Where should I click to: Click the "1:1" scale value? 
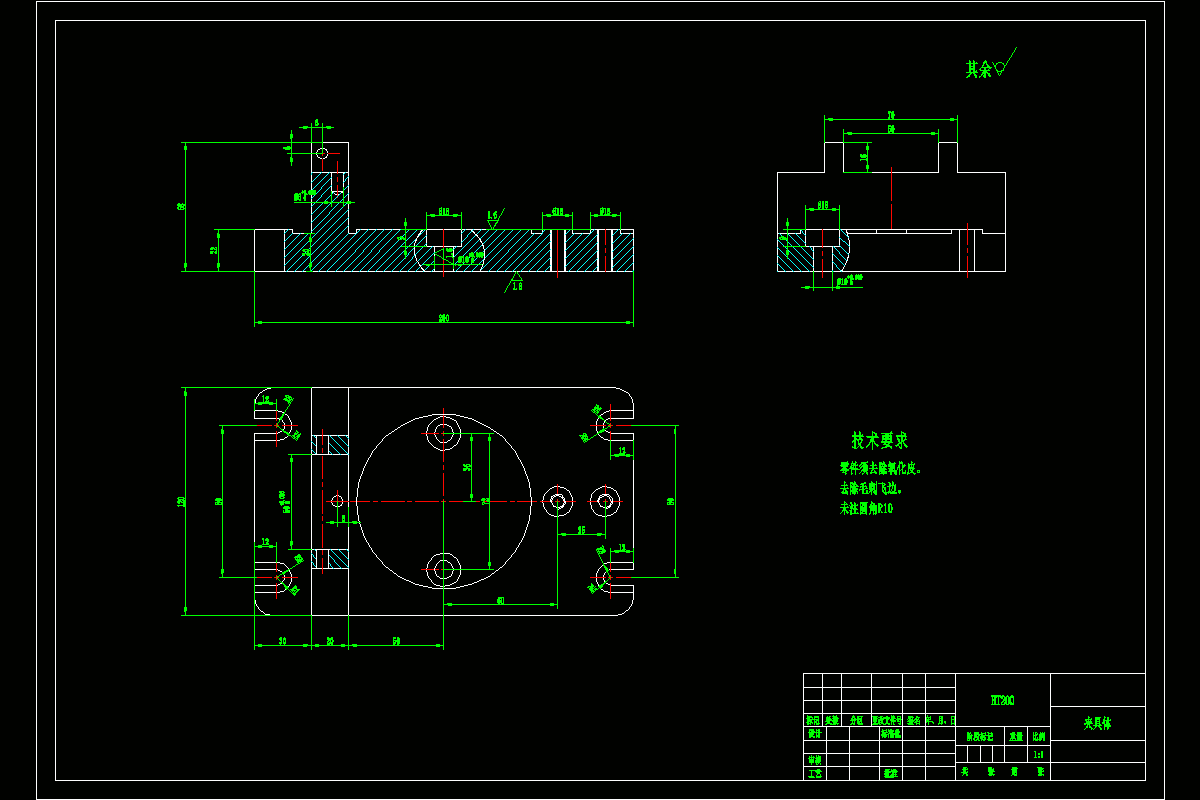pos(1038,755)
